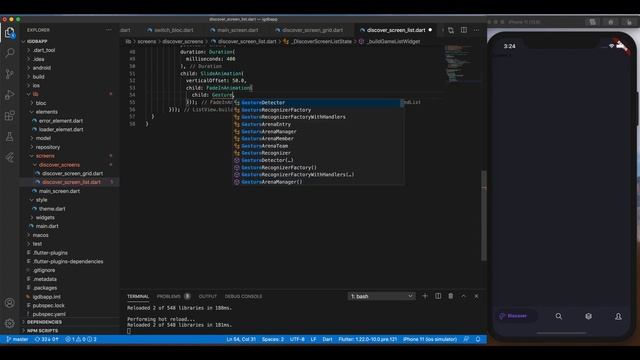Screen dimensions: 640x360
Task: Select GestureRecognizerFactory class suggestion
Action: click(318, 110)
